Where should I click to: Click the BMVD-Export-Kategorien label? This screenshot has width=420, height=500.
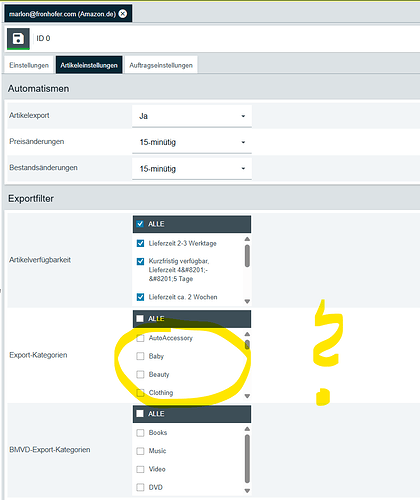50,450
